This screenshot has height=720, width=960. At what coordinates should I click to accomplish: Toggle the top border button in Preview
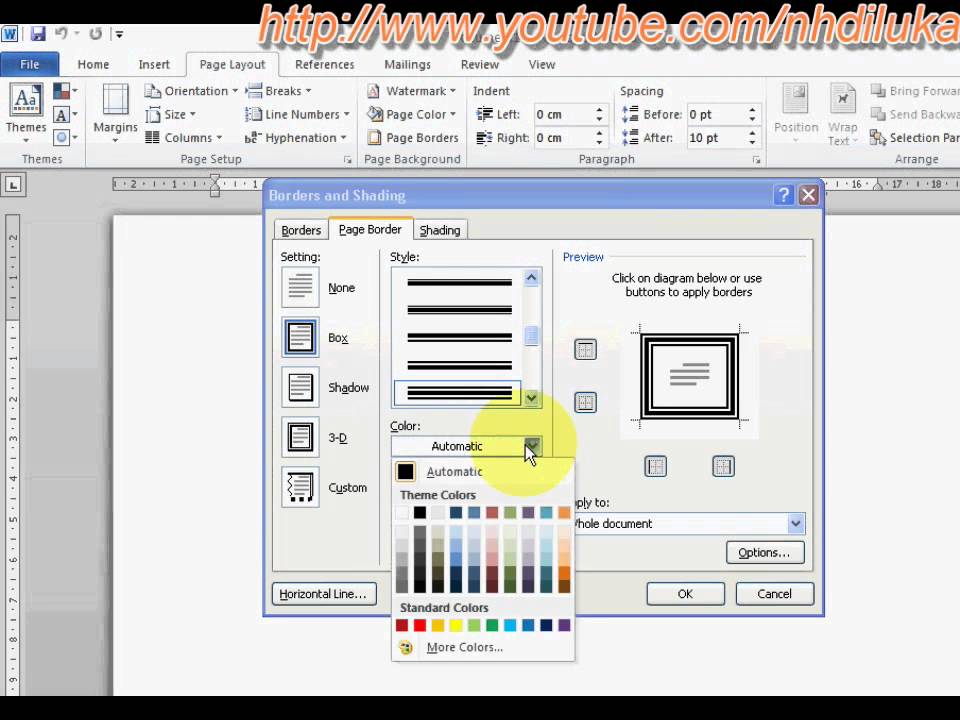coord(585,350)
